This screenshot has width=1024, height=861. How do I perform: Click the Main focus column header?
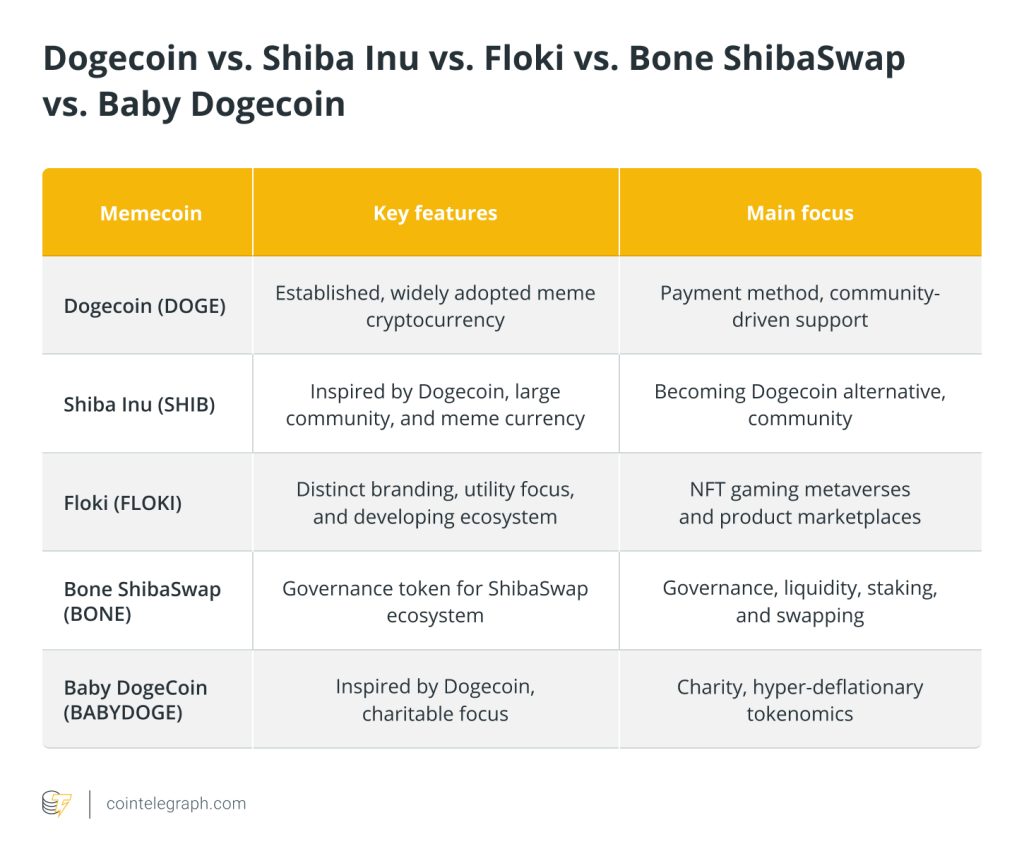800,213
